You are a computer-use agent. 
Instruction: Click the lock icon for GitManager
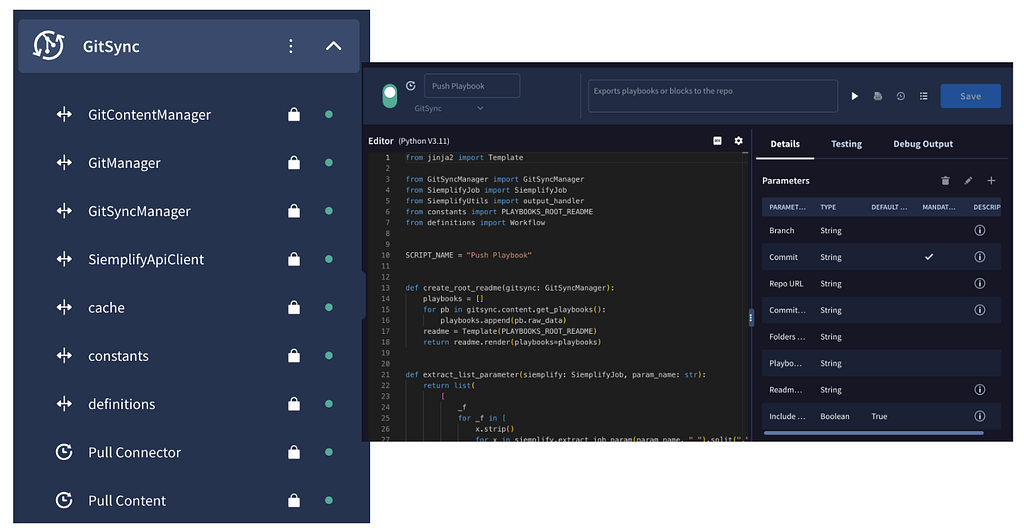(x=294, y=163)
